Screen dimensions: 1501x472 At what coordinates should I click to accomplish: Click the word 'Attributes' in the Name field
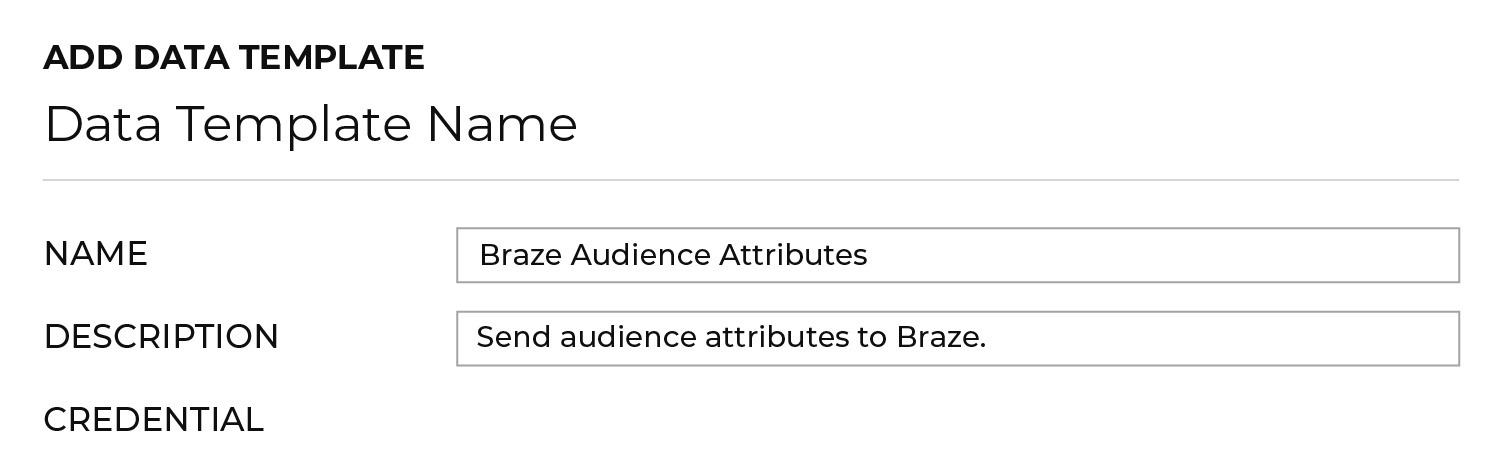point(793,256)
